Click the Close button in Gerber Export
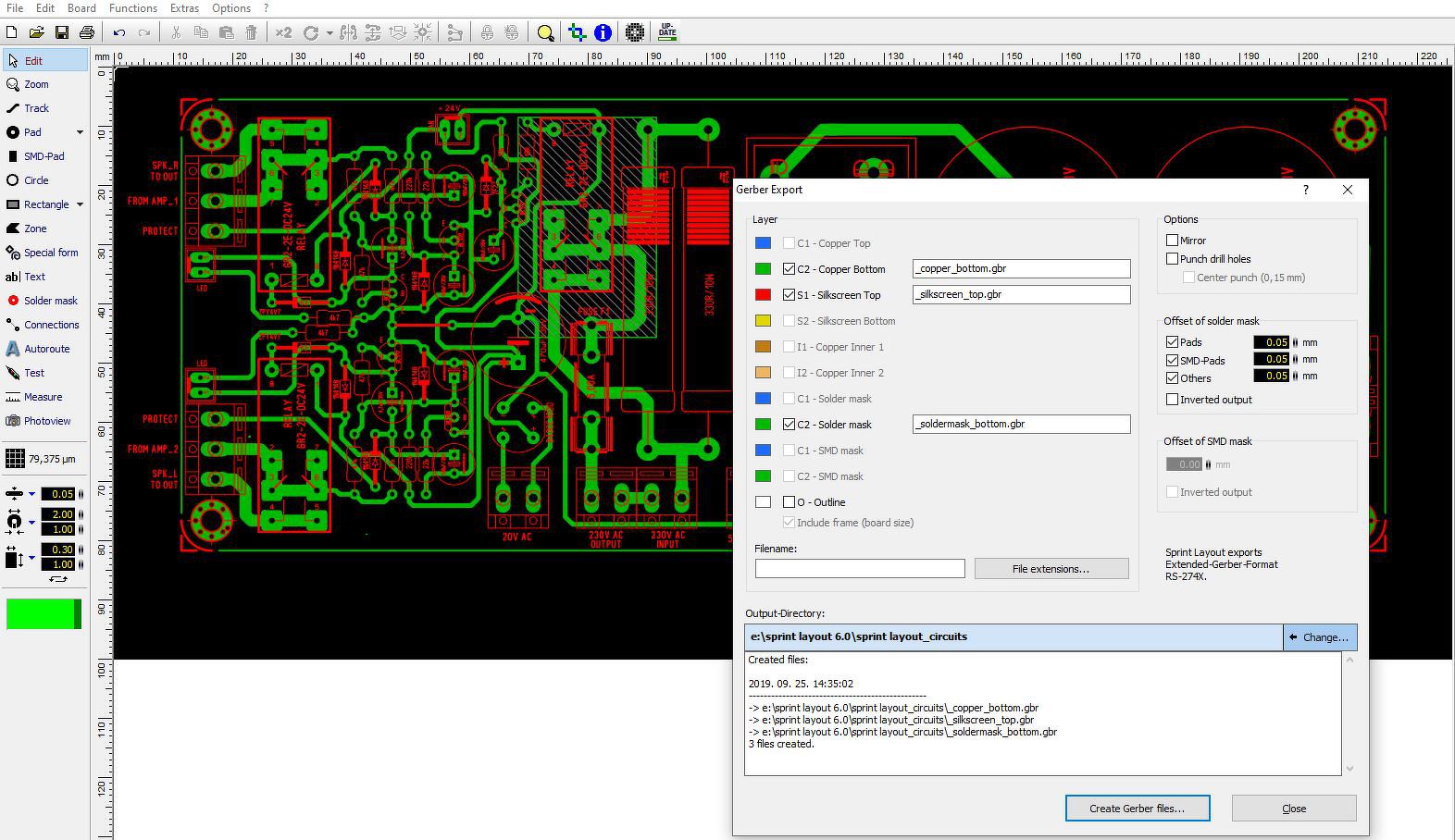This screenshot has height=840, width=1455. point(1294,808)
